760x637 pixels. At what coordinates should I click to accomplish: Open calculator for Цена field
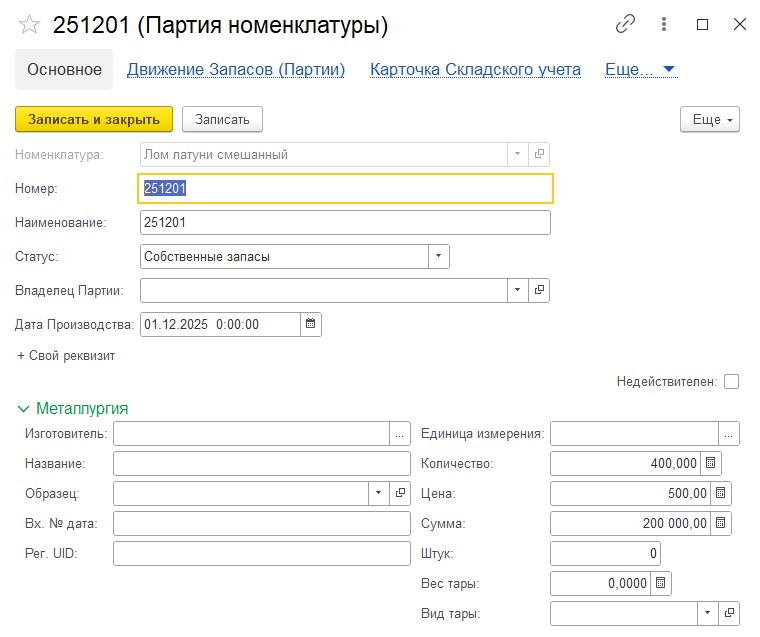[x=721, y=493]
